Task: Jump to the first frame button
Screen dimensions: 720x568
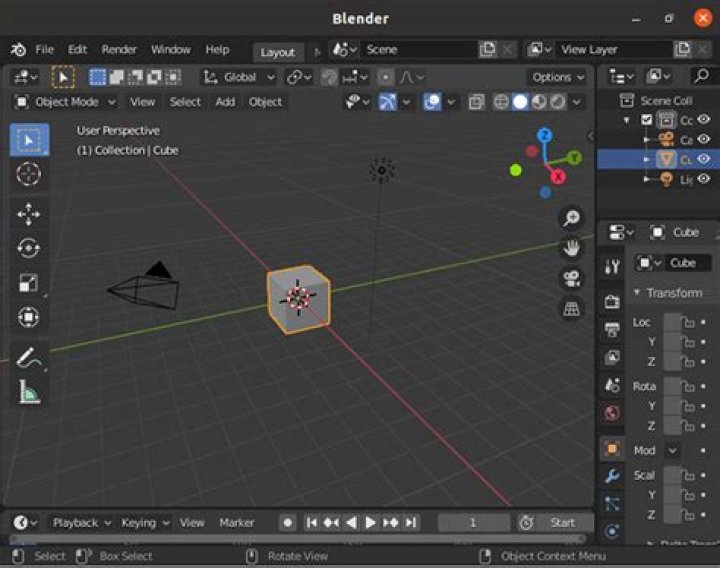Action: [311, 523]
